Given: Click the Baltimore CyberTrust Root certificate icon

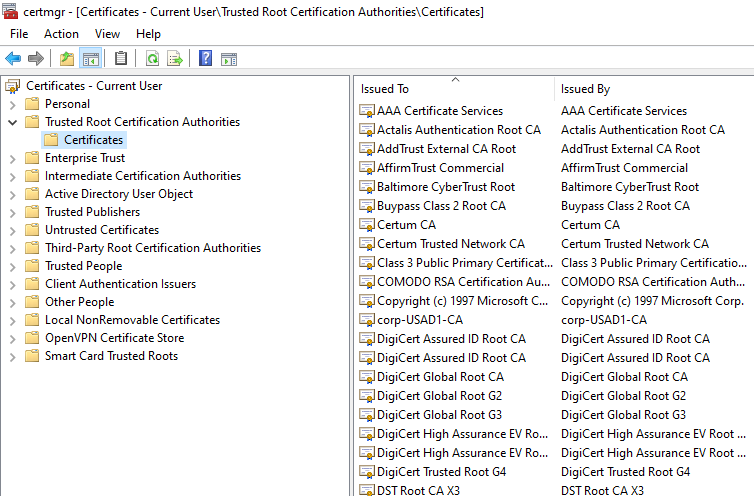Looking at the screenshot, I should 367,187.
